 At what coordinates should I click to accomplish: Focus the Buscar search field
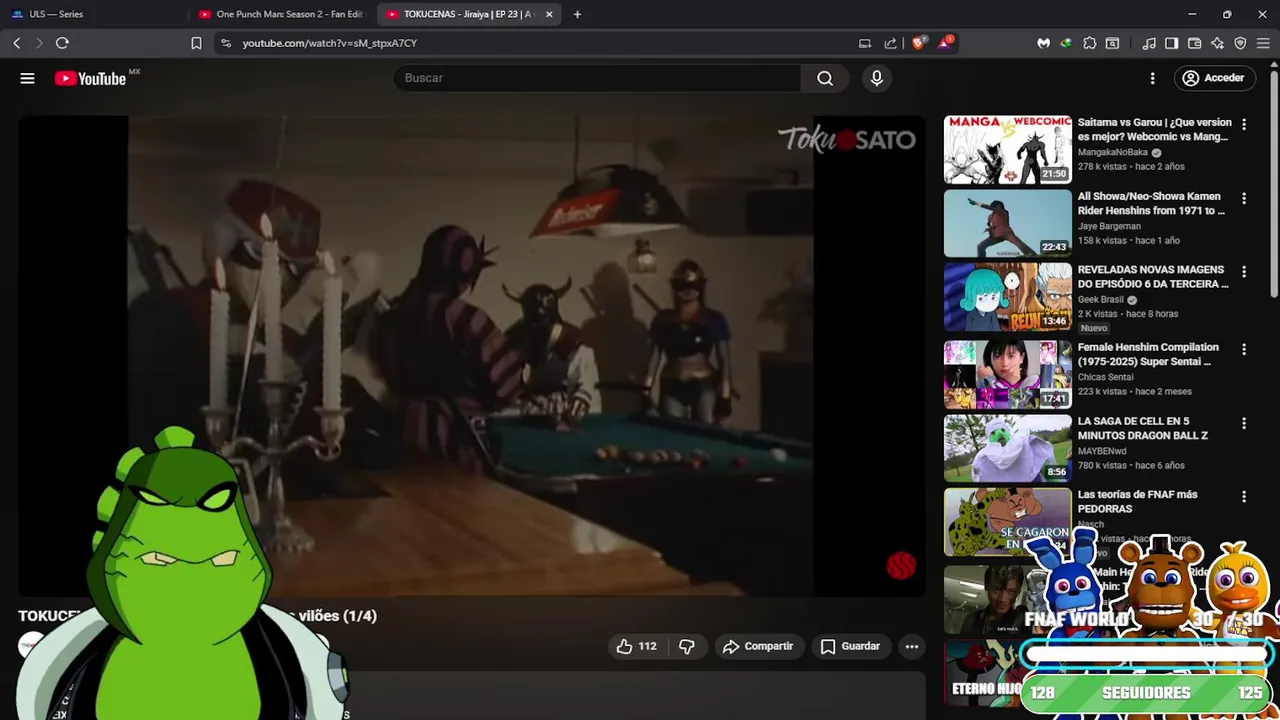pyautogui.click(x=597, y=78)
